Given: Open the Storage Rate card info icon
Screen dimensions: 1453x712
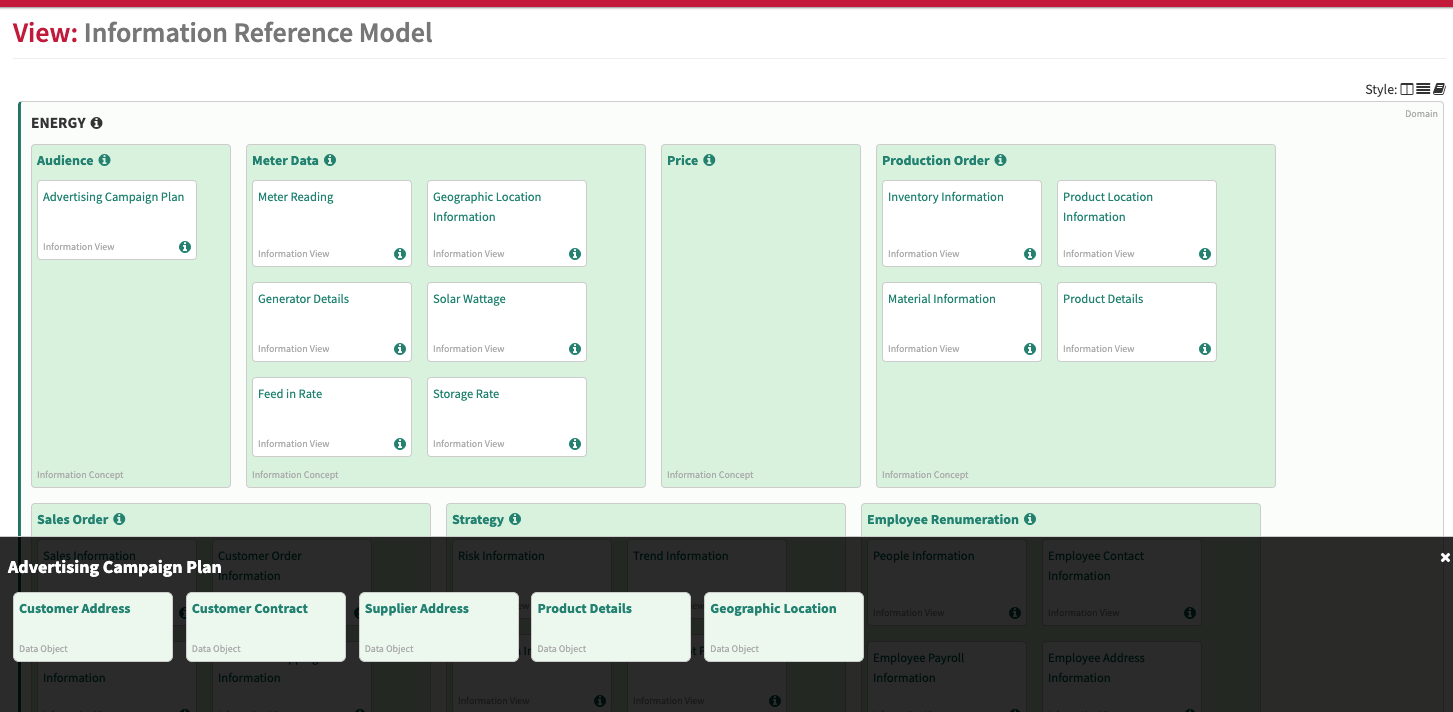Looking at the screenshot, I should (575, 444).
